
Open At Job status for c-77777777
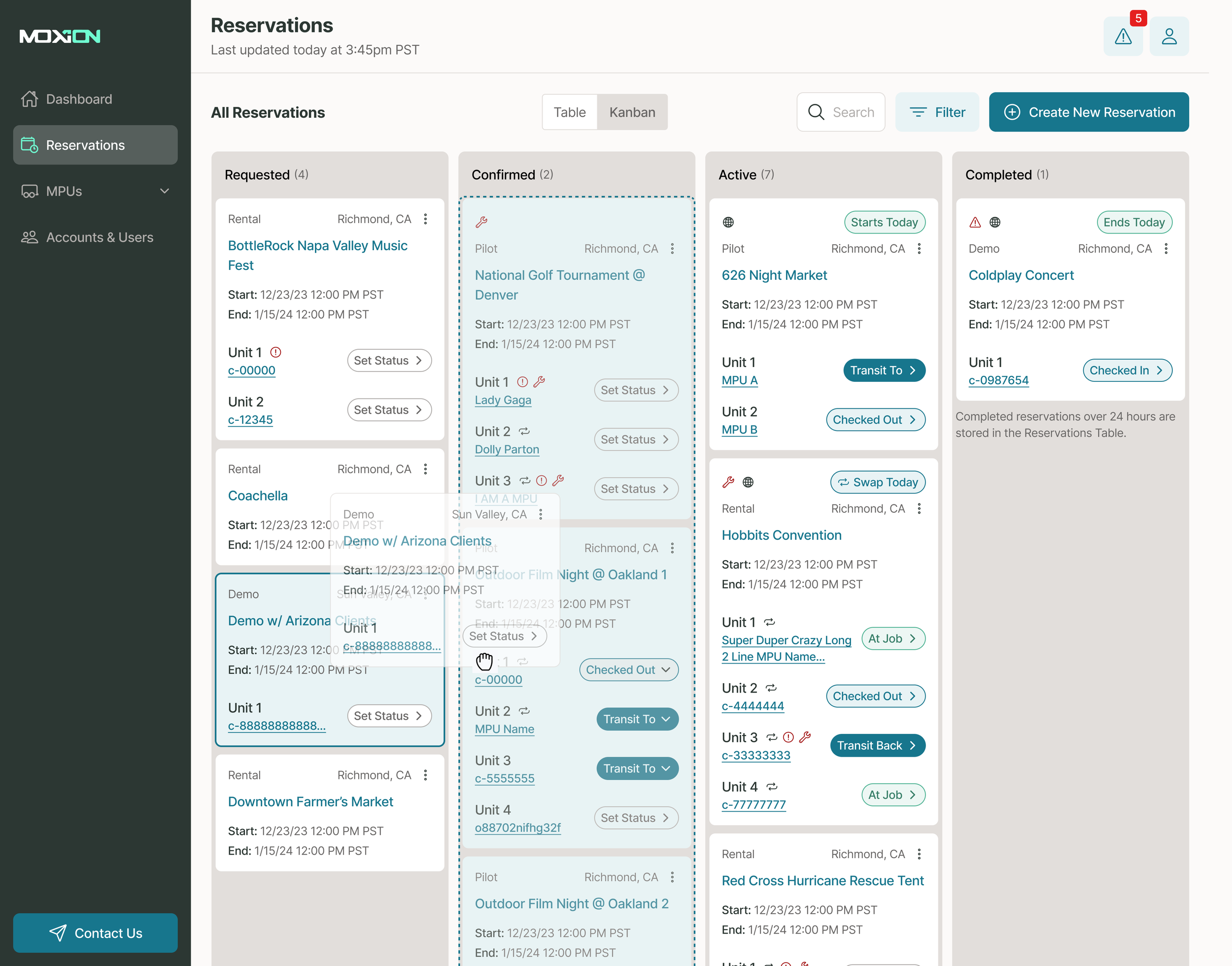coord(893,795)
